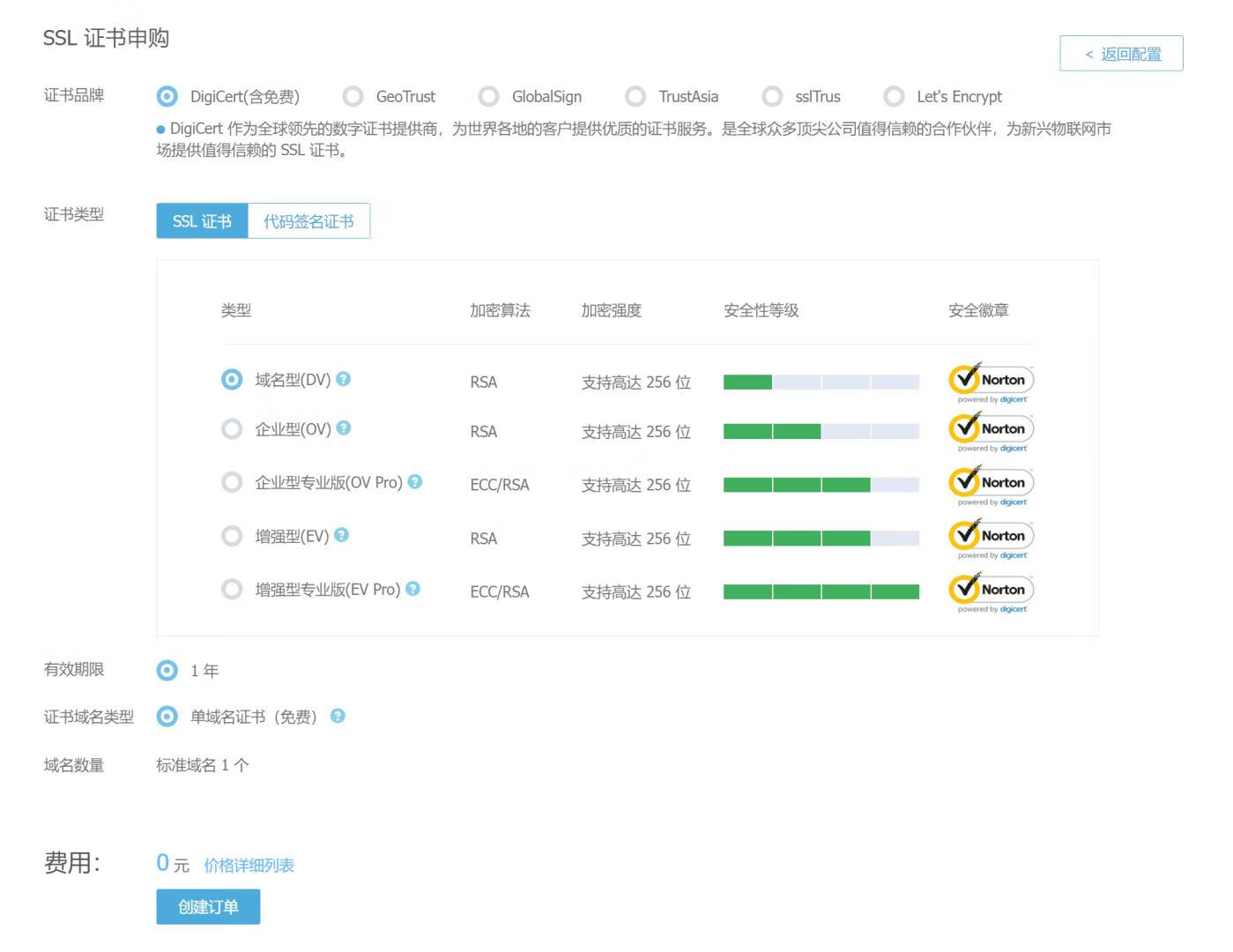Open help tooltip for 企业型专业版(OV Pro)

point(415,482)
